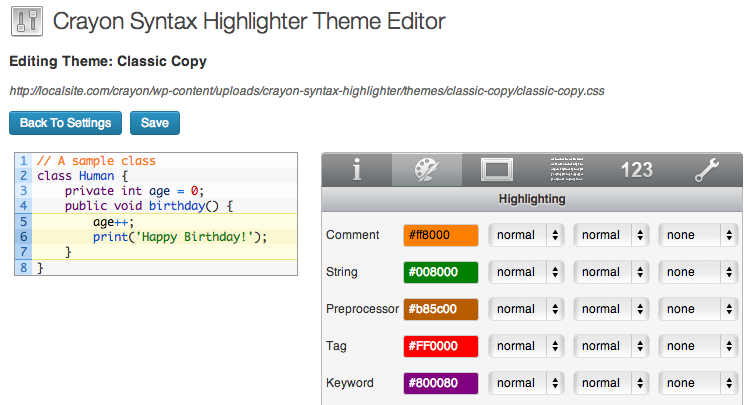
Task: Open Keyword none decoration dropdown
Action: point(698,383)
